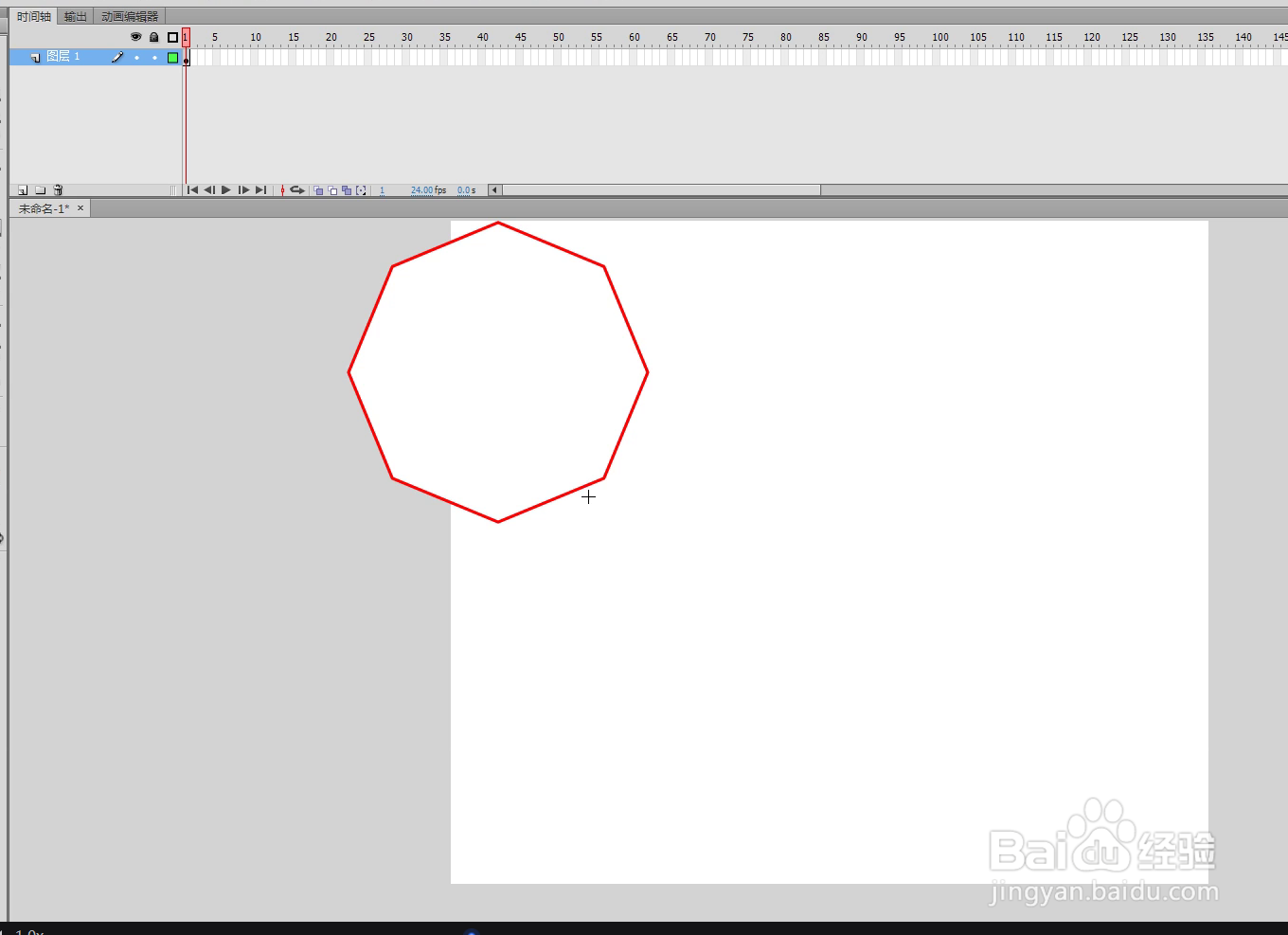Click the Step Forward One Frame icon

click(243, 189)
